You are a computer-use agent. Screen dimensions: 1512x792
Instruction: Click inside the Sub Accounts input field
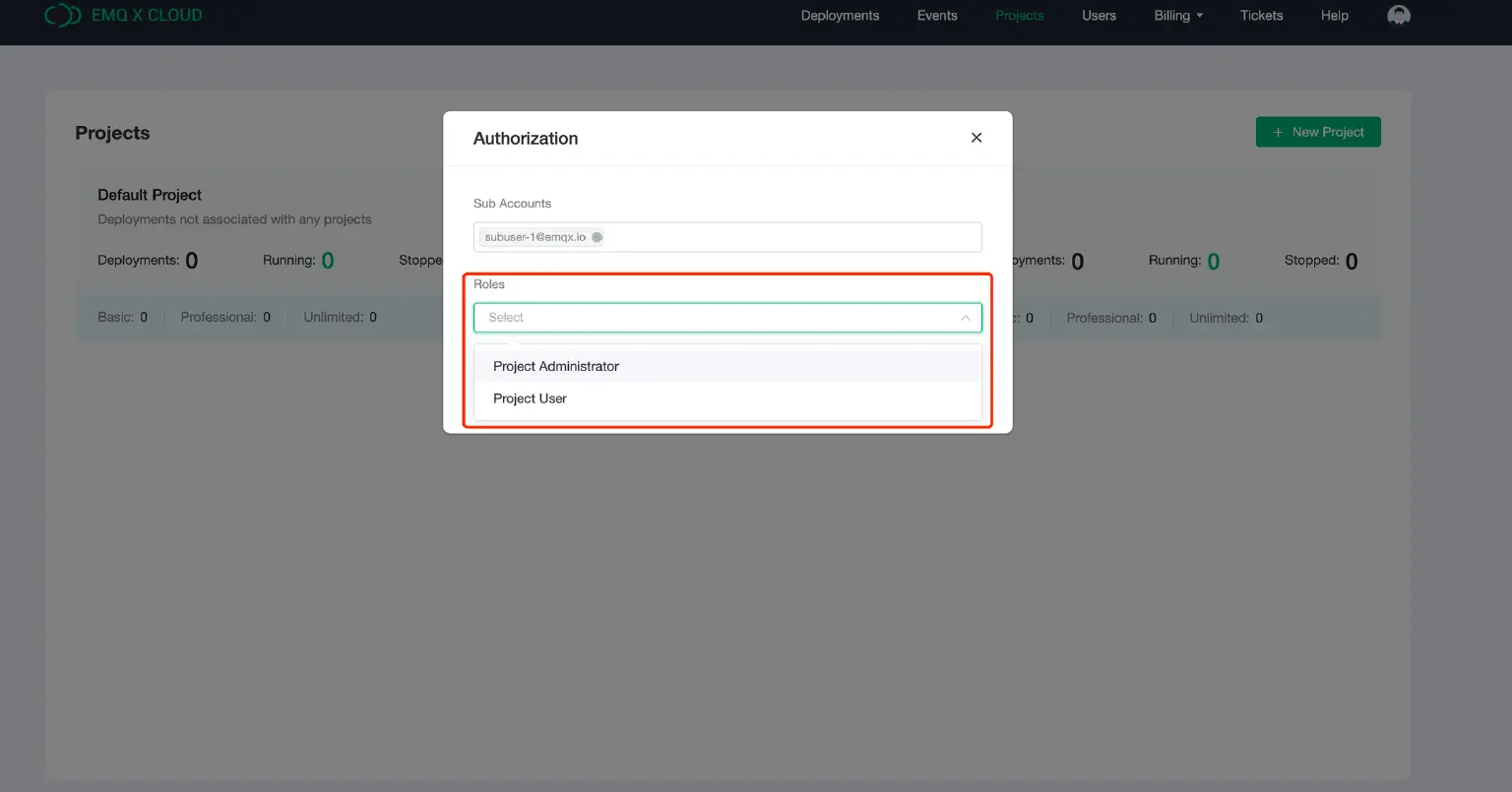(x=787, y=237)
